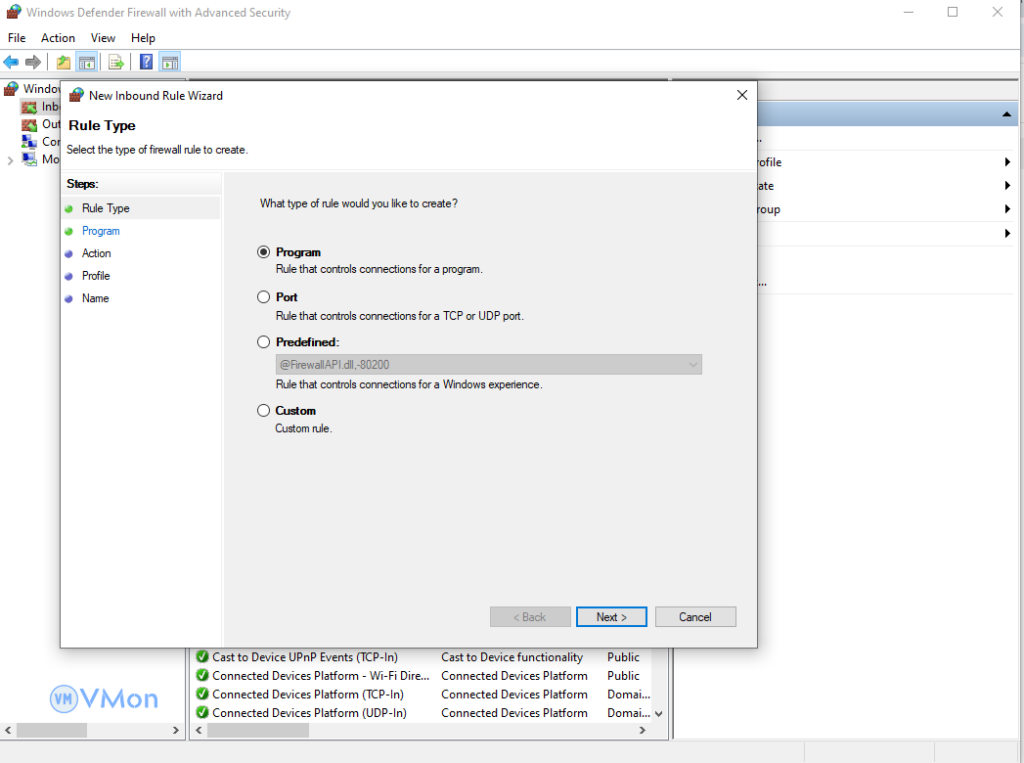Click the rules list scroll down arrow

(x=658, y=714)
